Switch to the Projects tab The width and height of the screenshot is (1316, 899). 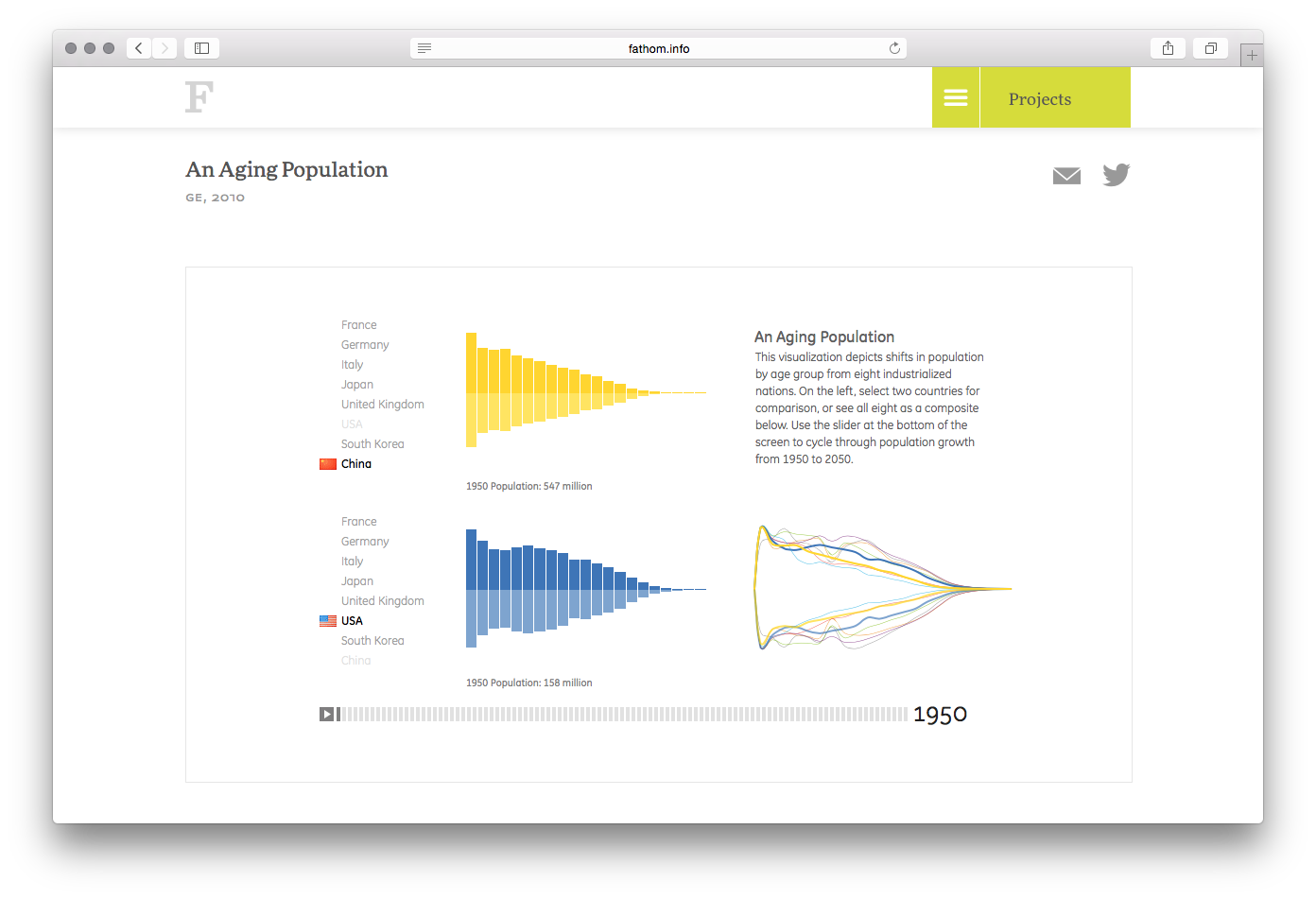[x=1039, y=97]
